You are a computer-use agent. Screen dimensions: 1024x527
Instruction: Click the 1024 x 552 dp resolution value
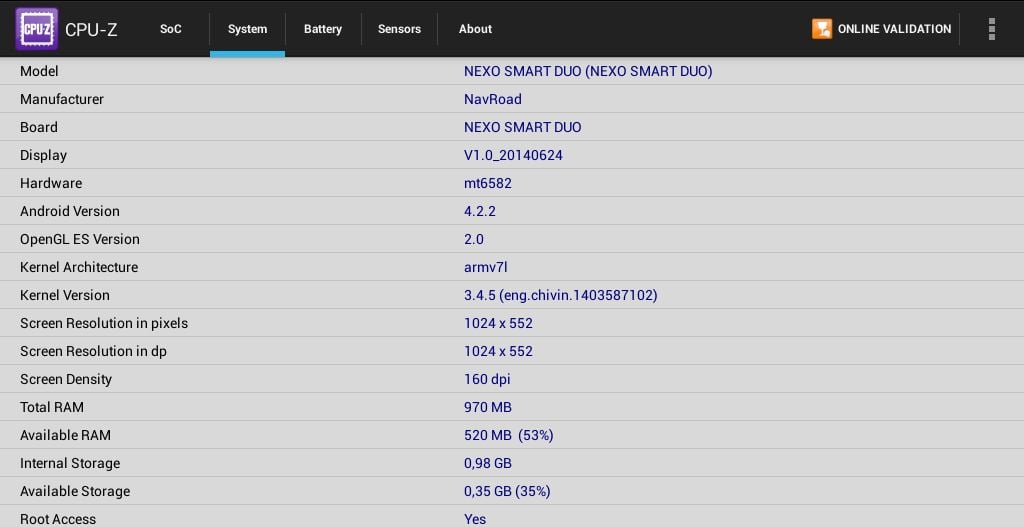498,351
